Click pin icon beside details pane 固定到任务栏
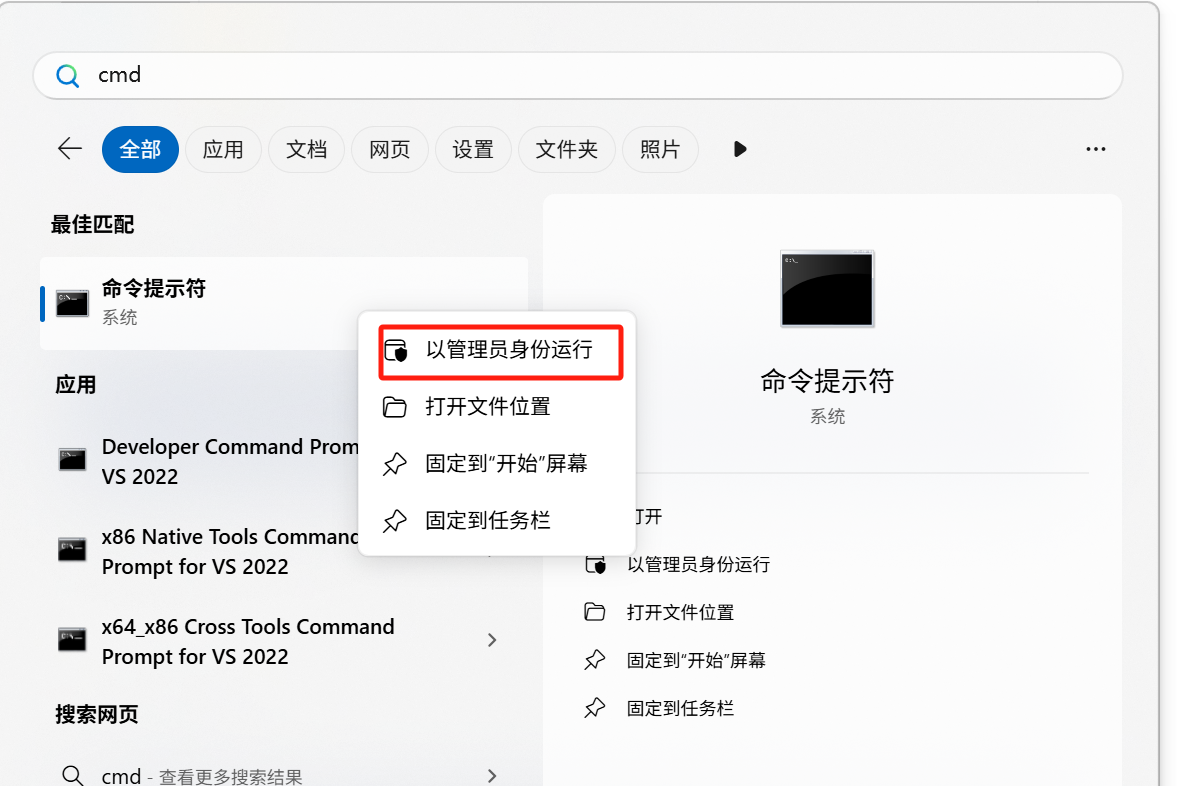The image size is (1177, 786). (595, 708)
